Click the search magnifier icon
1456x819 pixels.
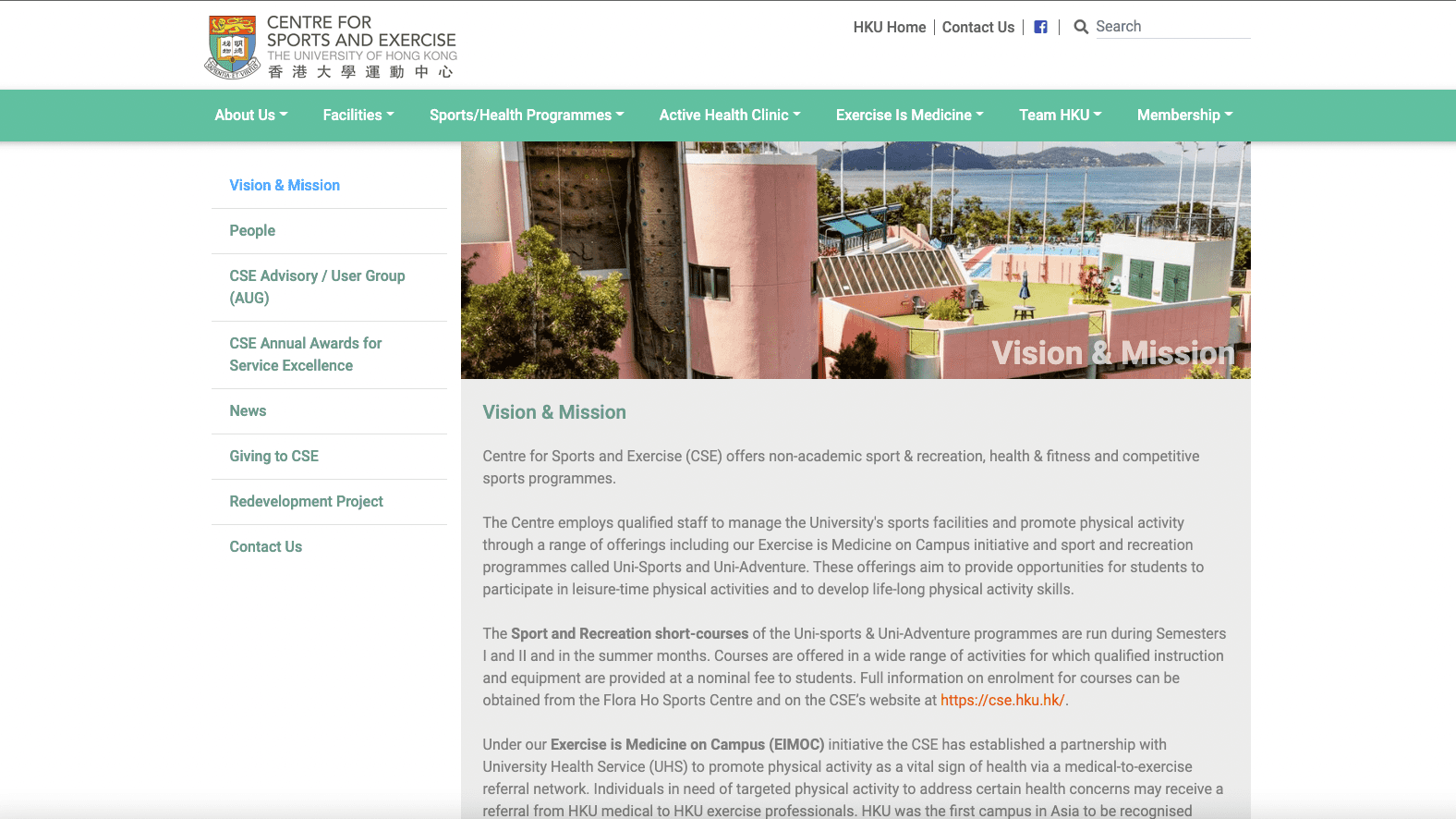[x=1081, y=27]
